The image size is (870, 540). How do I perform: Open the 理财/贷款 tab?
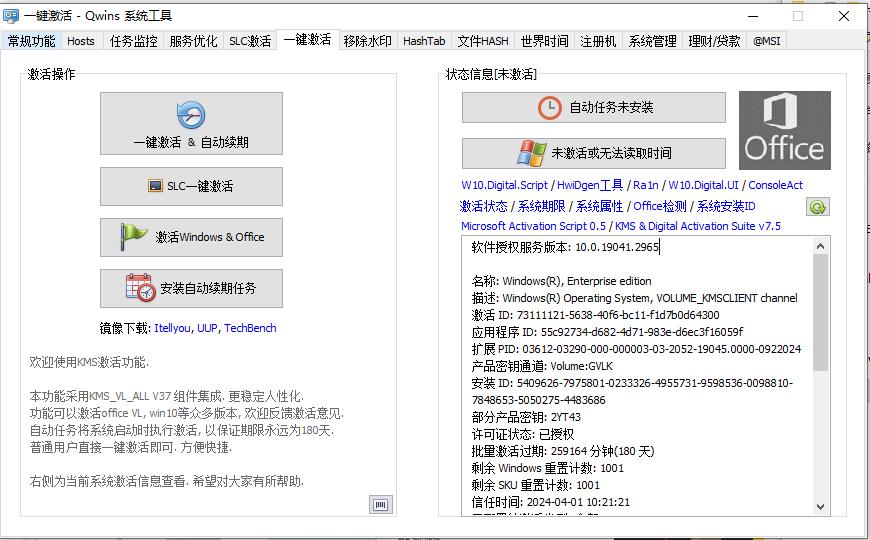(x=714, y=41)
